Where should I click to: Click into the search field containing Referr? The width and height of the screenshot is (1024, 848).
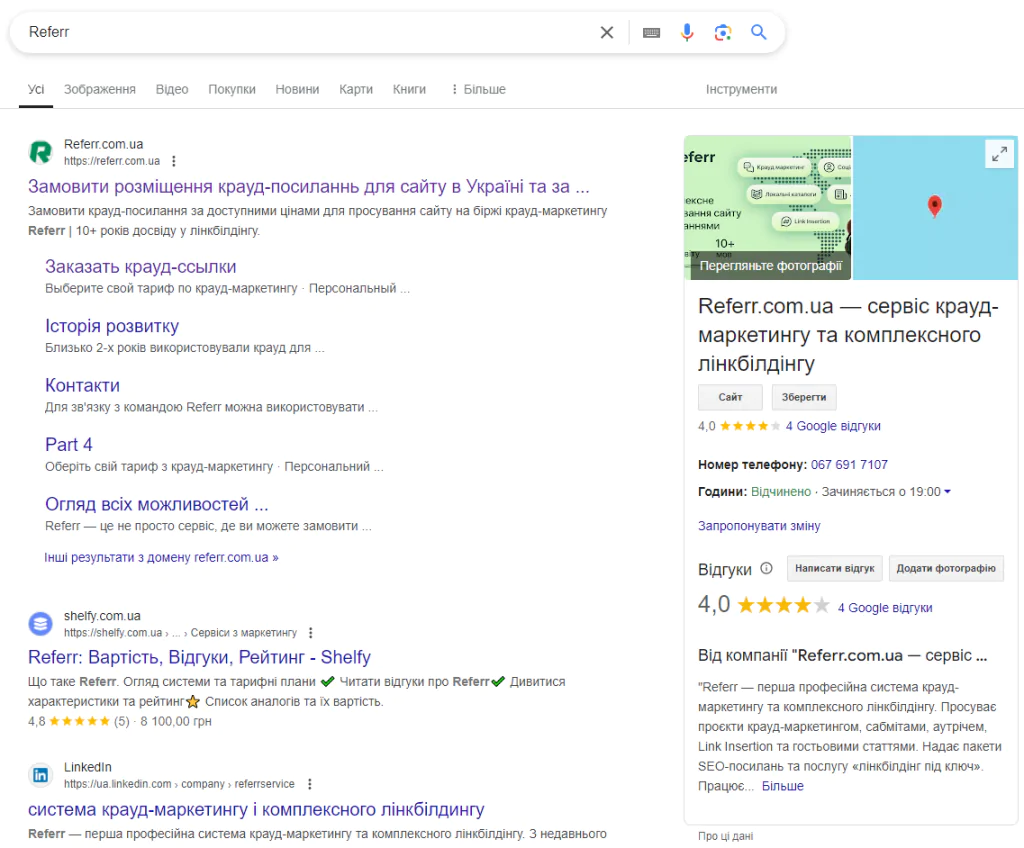pos(300,32)
